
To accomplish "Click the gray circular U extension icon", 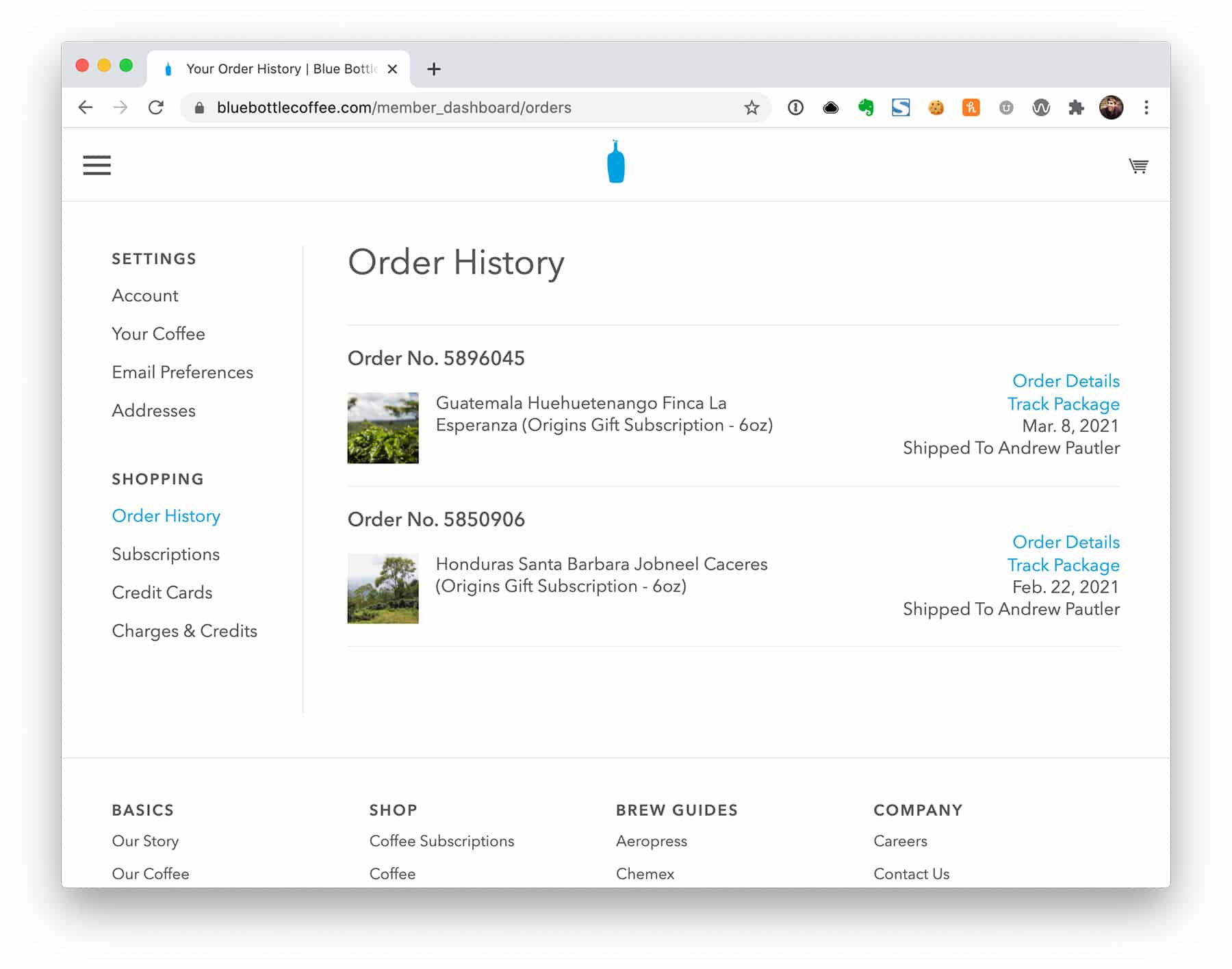I will tap(1005, 107).
